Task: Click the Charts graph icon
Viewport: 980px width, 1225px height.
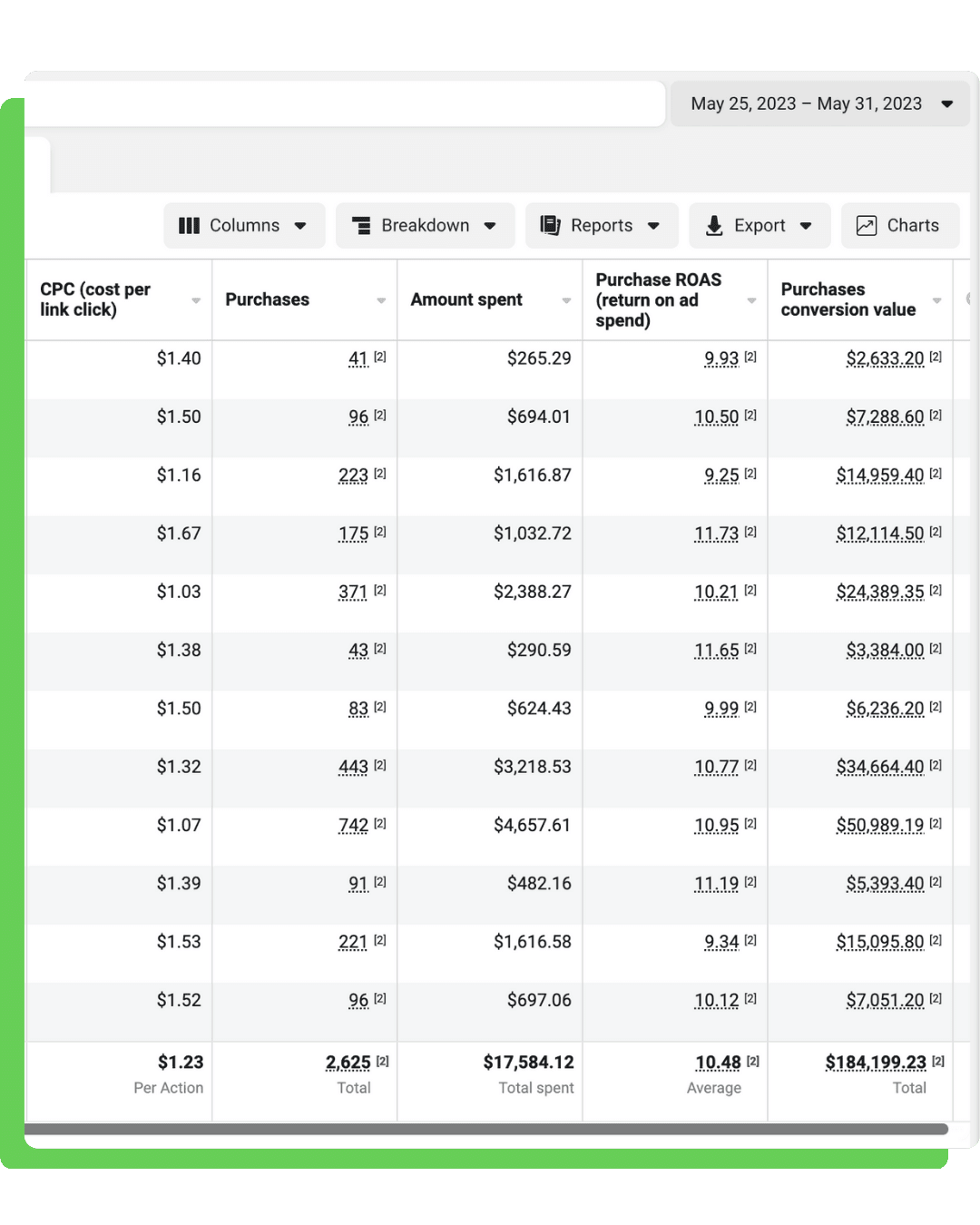Action: [867, 226]
